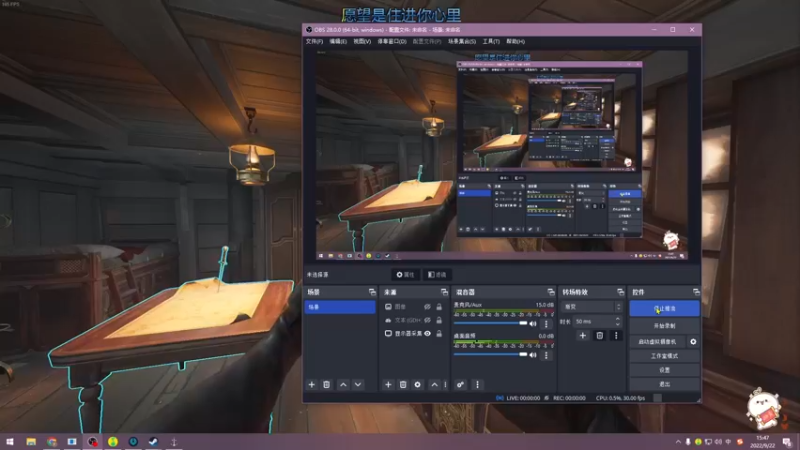Click the 50 ms duration field

point(593,321)
